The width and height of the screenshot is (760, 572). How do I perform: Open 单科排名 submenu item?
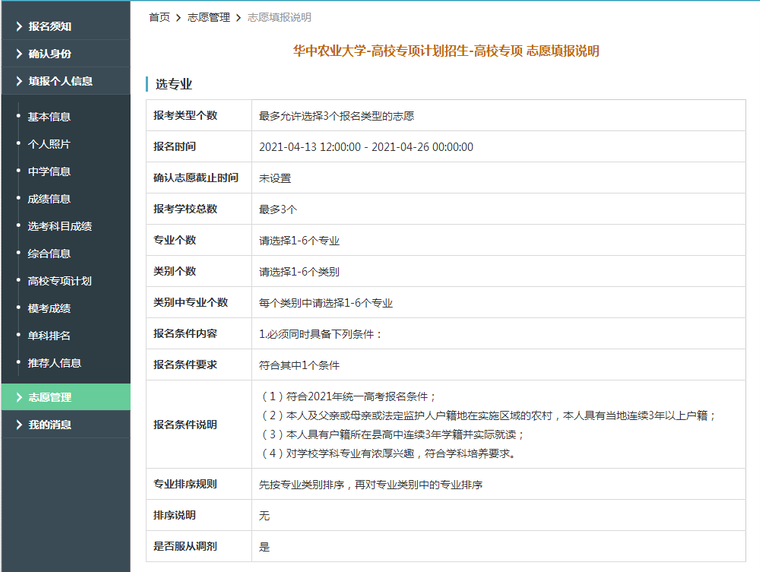(x=49, y=335)
